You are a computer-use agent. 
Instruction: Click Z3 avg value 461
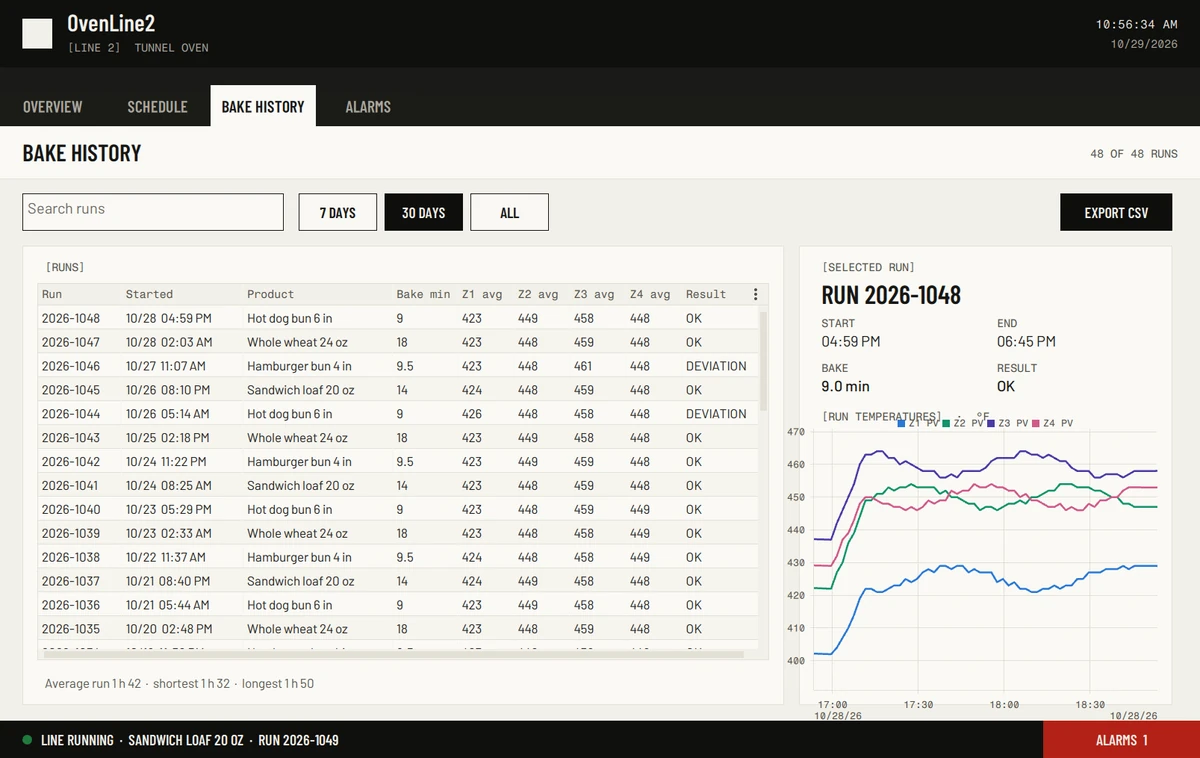(584, 366)
